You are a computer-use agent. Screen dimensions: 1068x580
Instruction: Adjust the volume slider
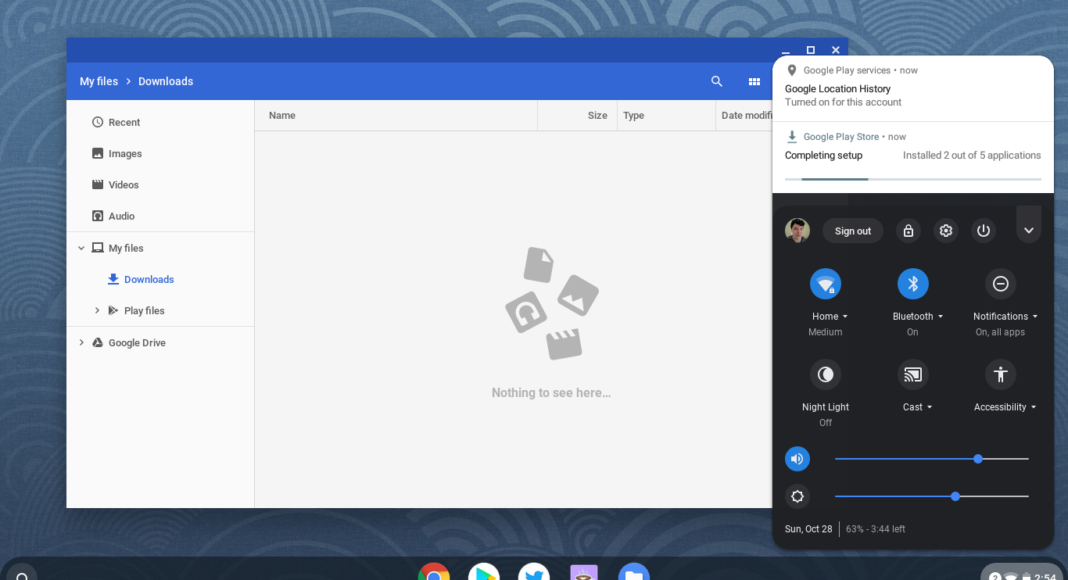[977, 459]
